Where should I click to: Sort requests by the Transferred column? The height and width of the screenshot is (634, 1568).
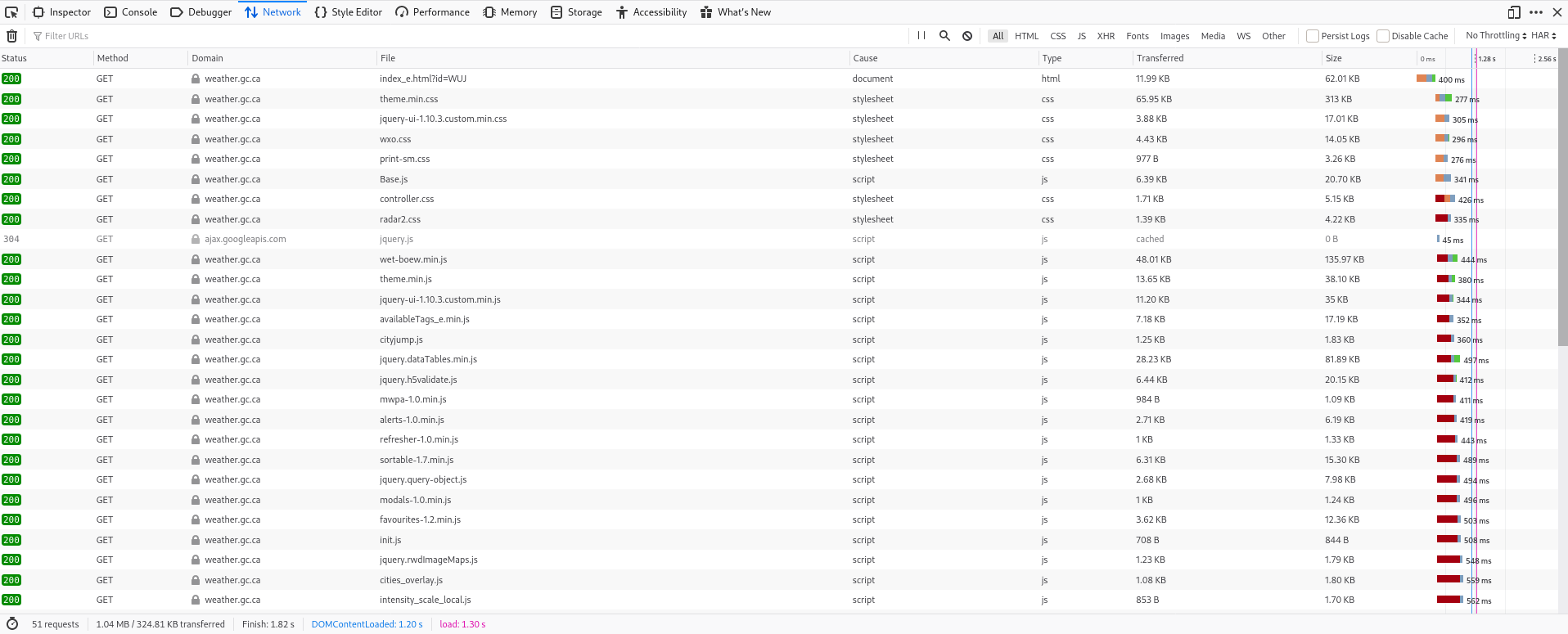1160,58
